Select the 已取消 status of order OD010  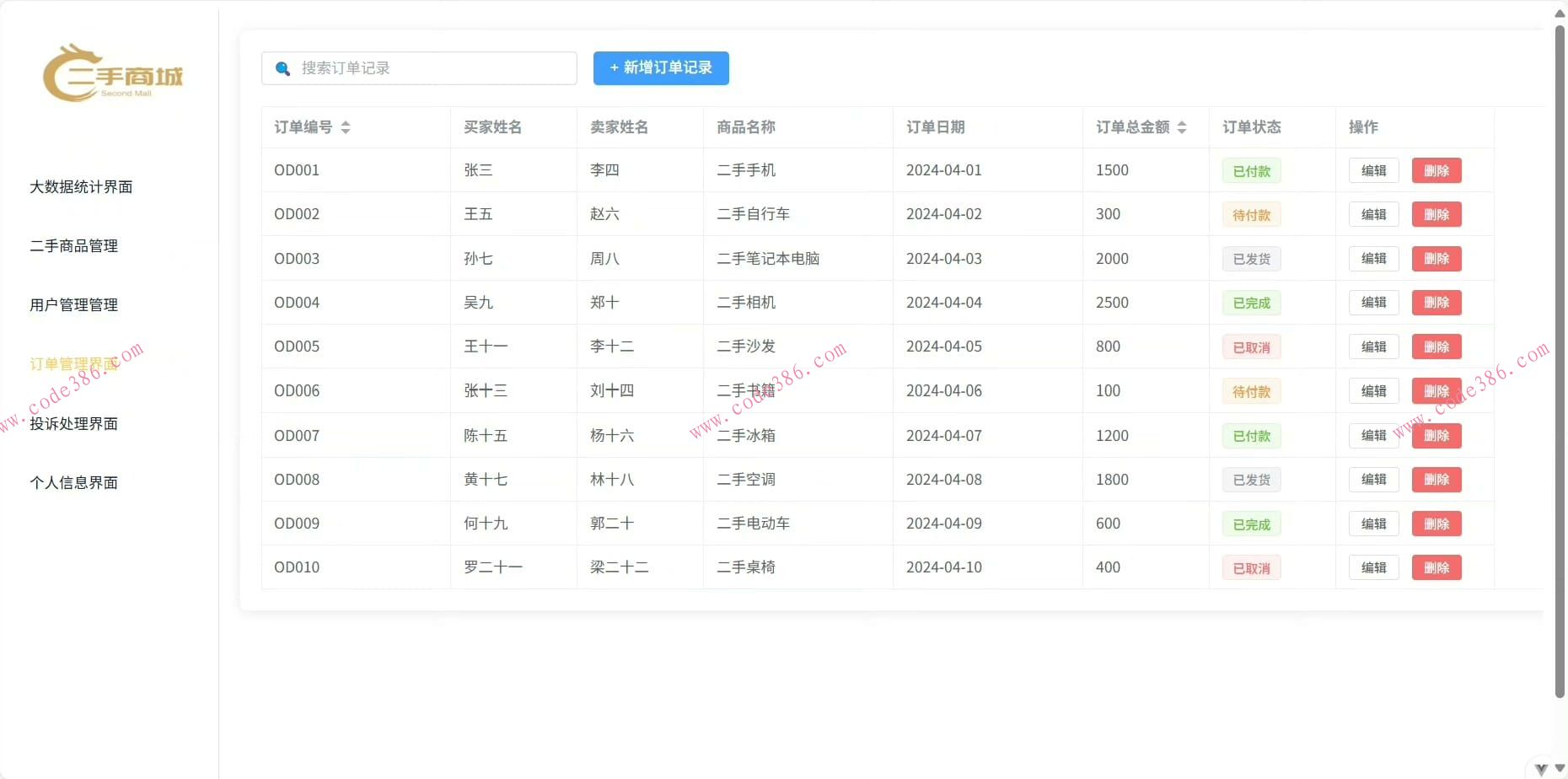tap(1250, 567)
